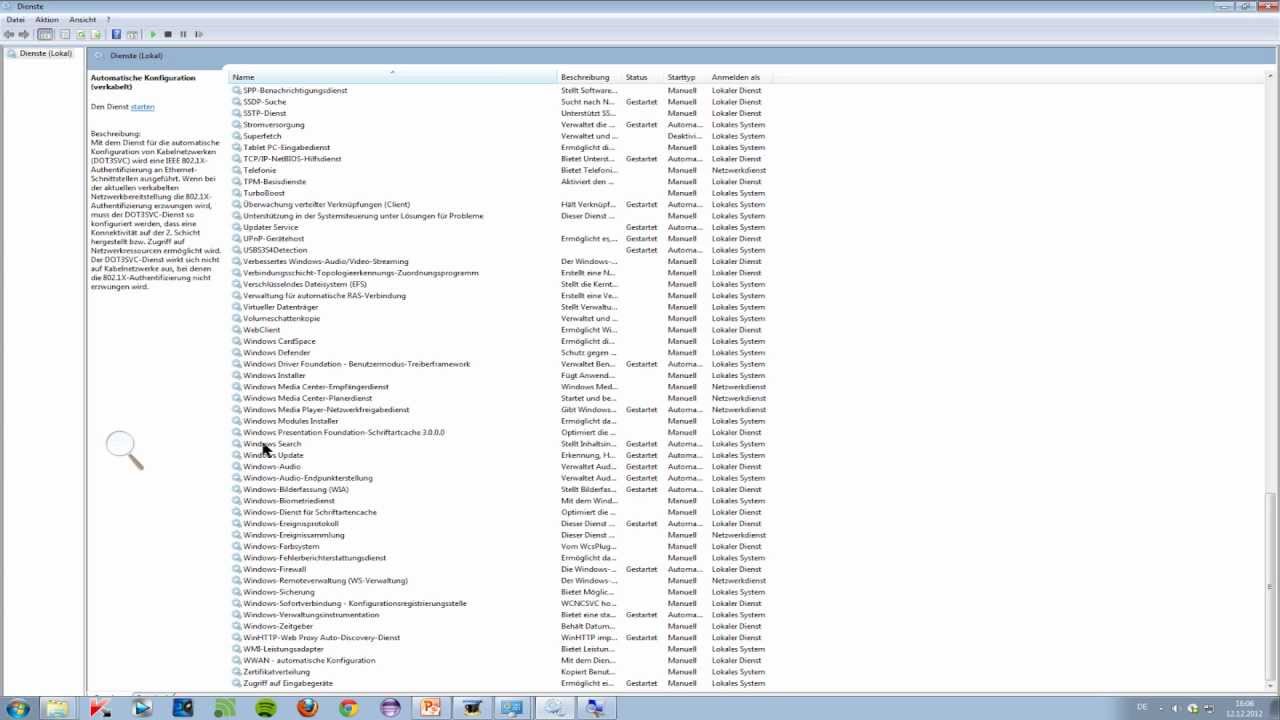Select the 'Zugriff auf Eingabegeräte' row
This screenshot has height=720, width=1280.
[503, 683]
